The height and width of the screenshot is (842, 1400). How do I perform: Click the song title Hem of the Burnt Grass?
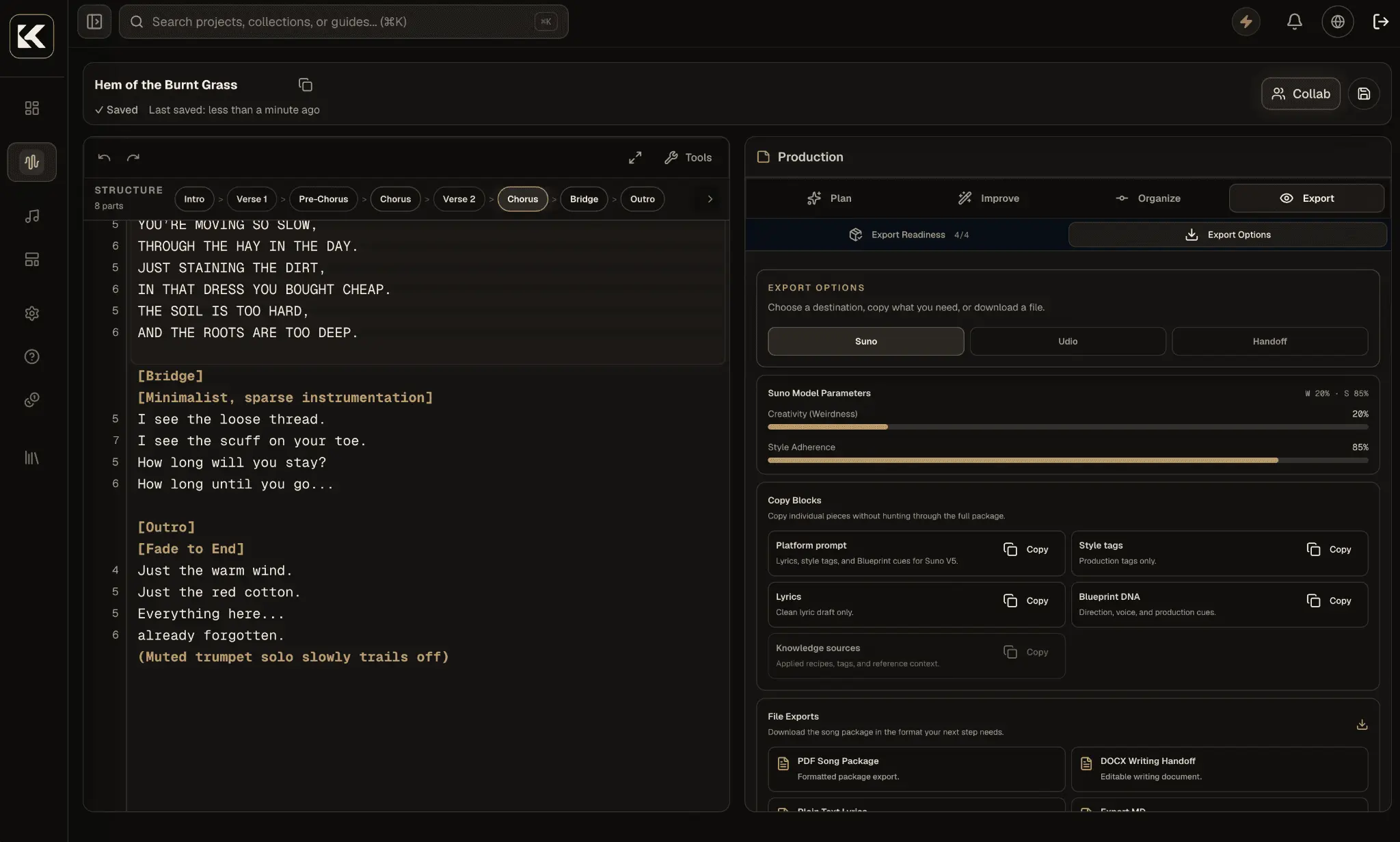click(165, 85)
